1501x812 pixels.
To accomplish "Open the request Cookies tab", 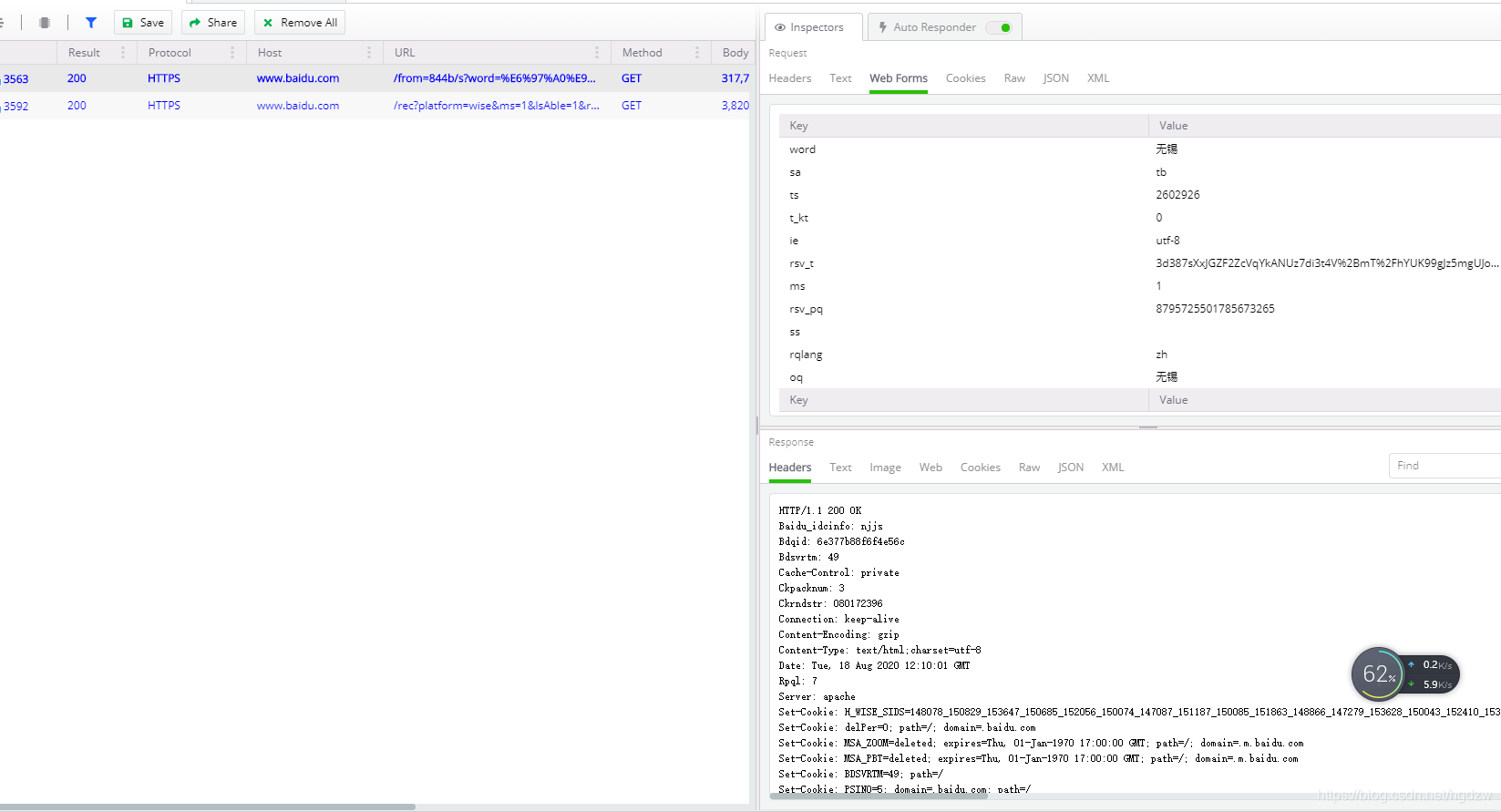I will coord(966,78).
